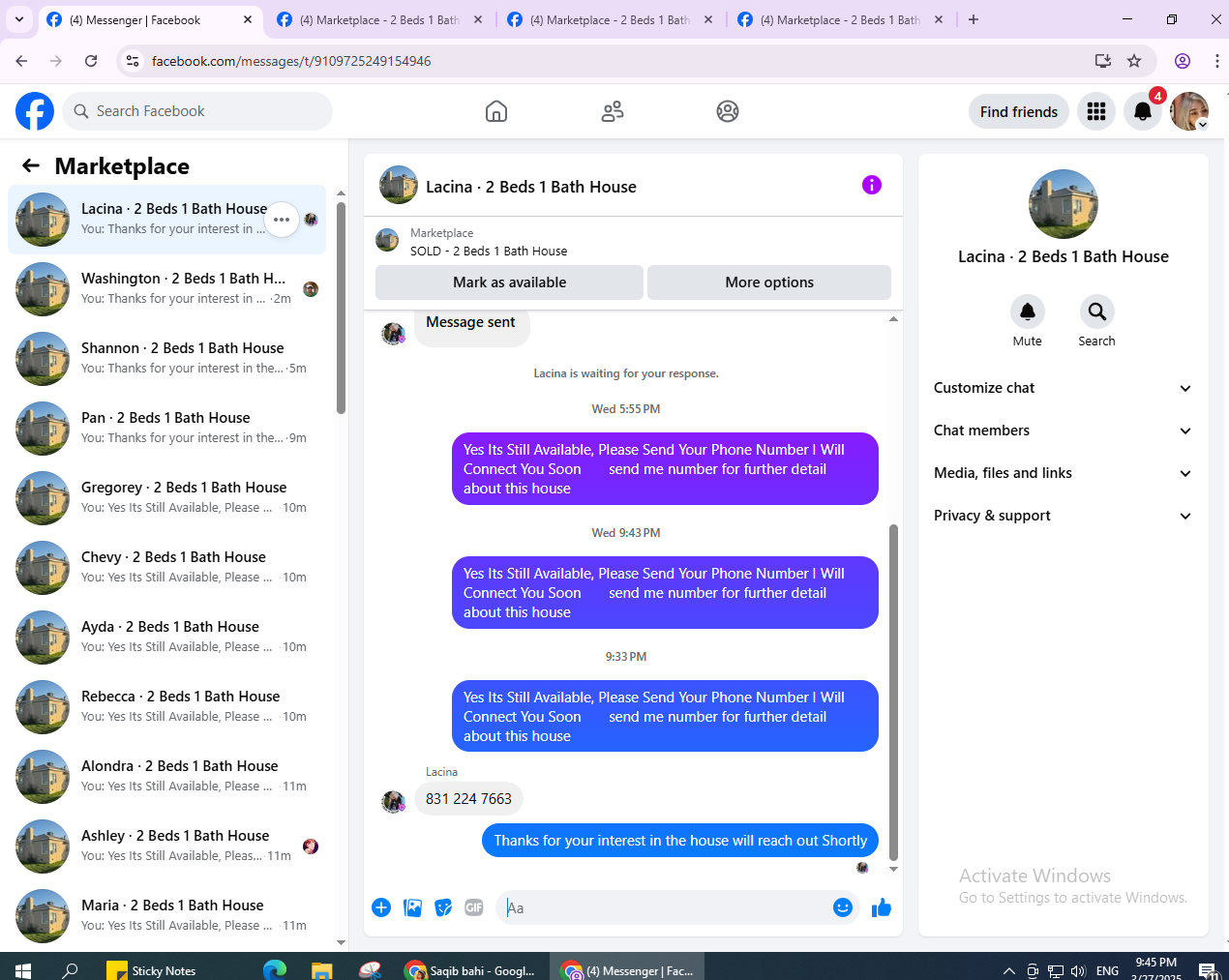The width and height of the screenshot is (1229, 980).
Task: Open the Ayda conversation
Action: (167, 638)
